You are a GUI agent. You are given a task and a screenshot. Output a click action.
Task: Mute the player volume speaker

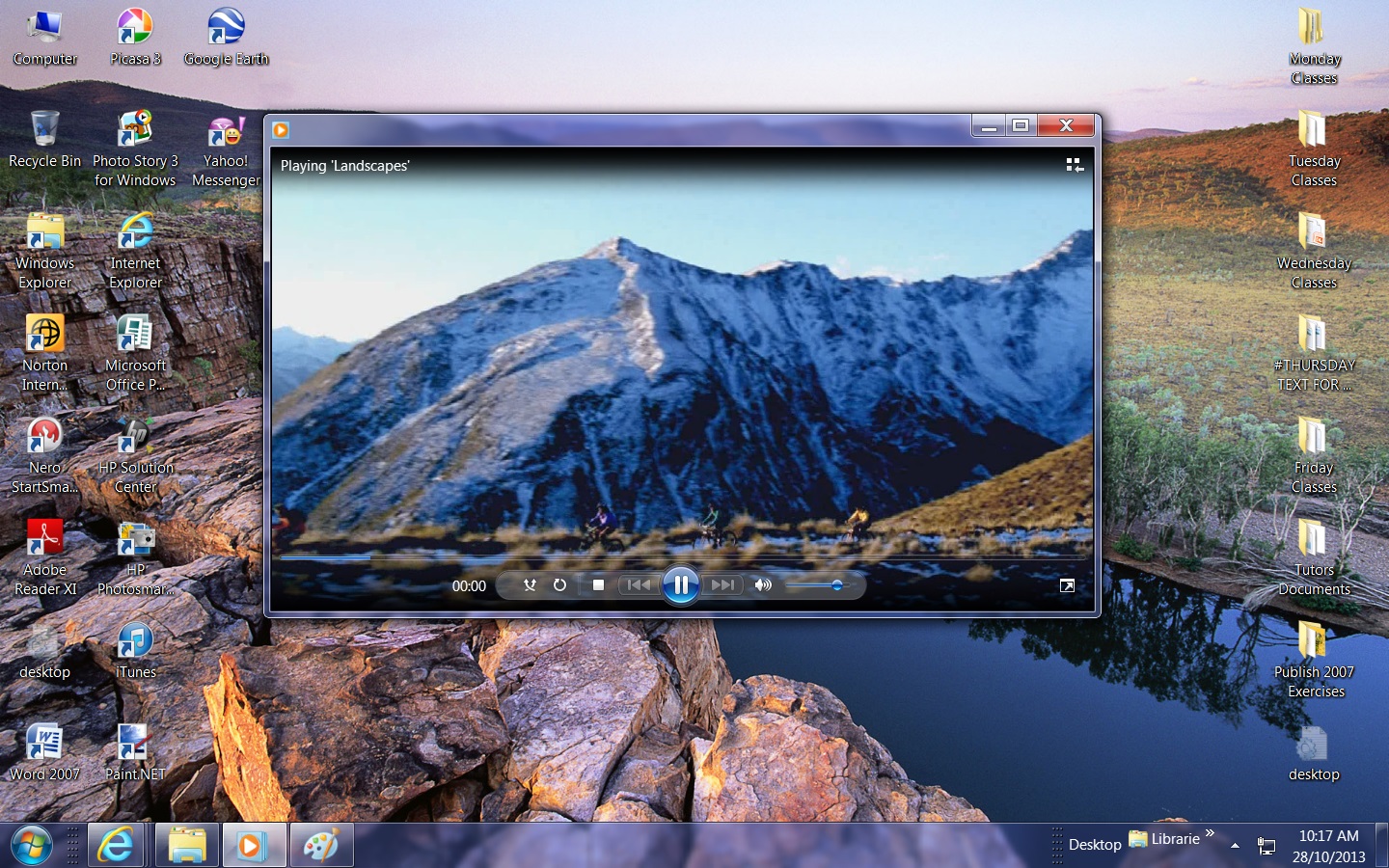(x=763, y=585)
